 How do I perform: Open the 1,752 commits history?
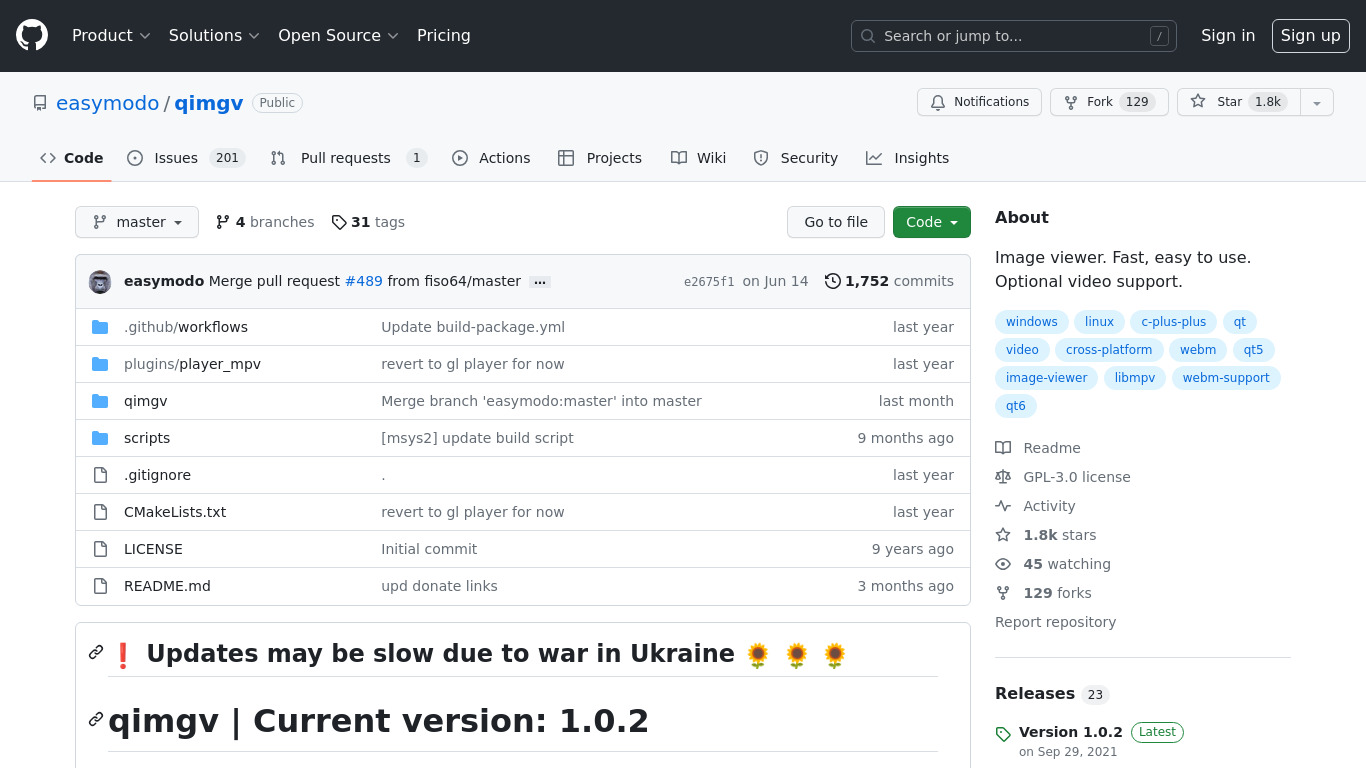889,281
